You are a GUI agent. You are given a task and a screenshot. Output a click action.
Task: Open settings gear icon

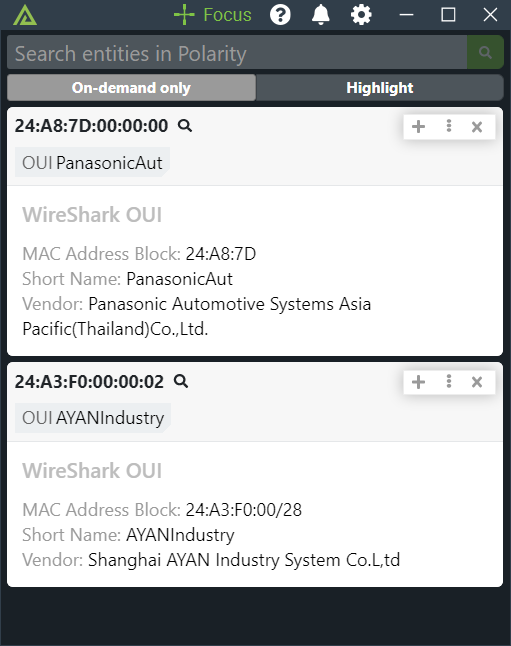click(361, 15)
